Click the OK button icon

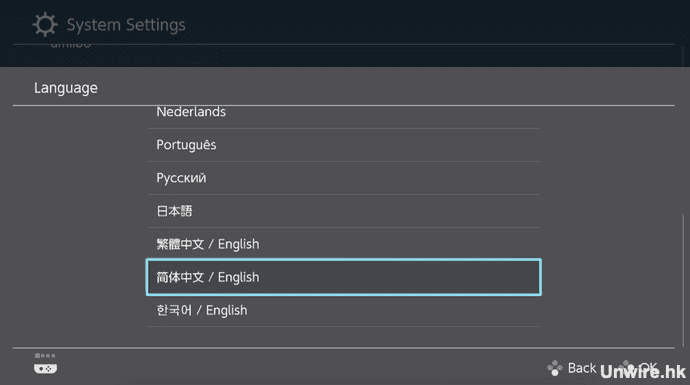pyautogui.click(x=626, y=367)
